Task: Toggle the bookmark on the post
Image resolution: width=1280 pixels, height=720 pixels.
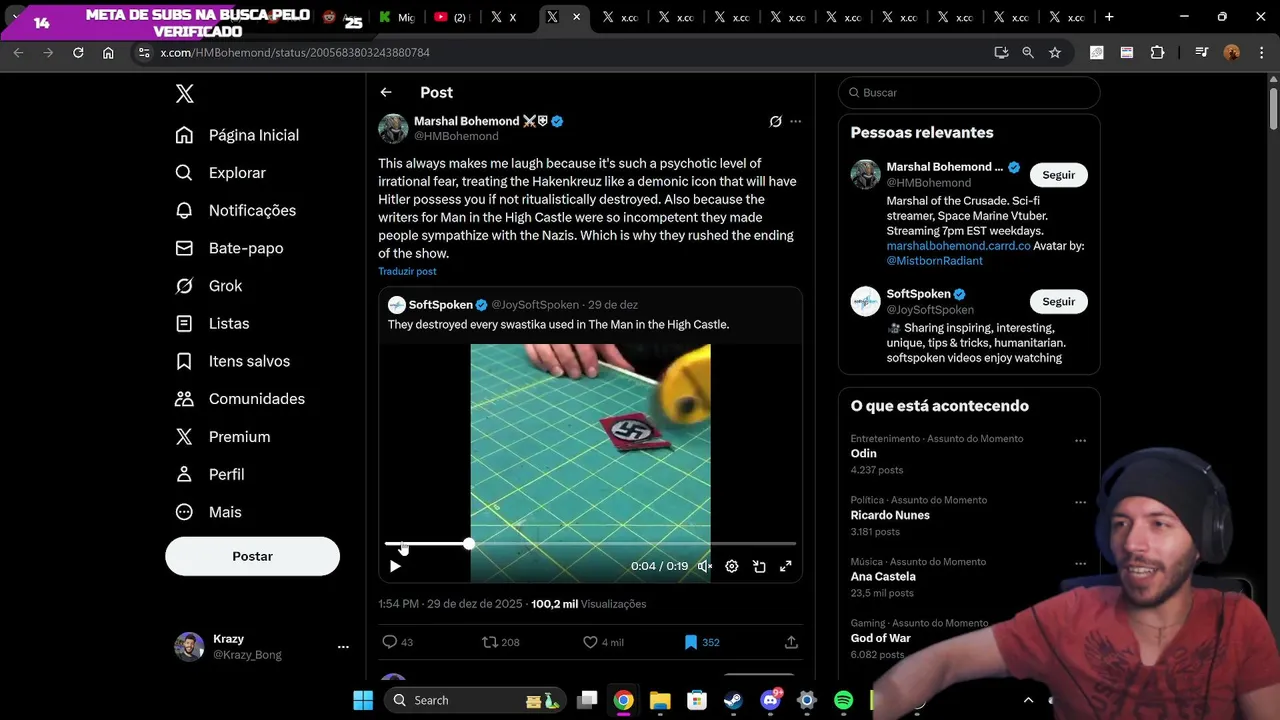Action: (690, 642)
